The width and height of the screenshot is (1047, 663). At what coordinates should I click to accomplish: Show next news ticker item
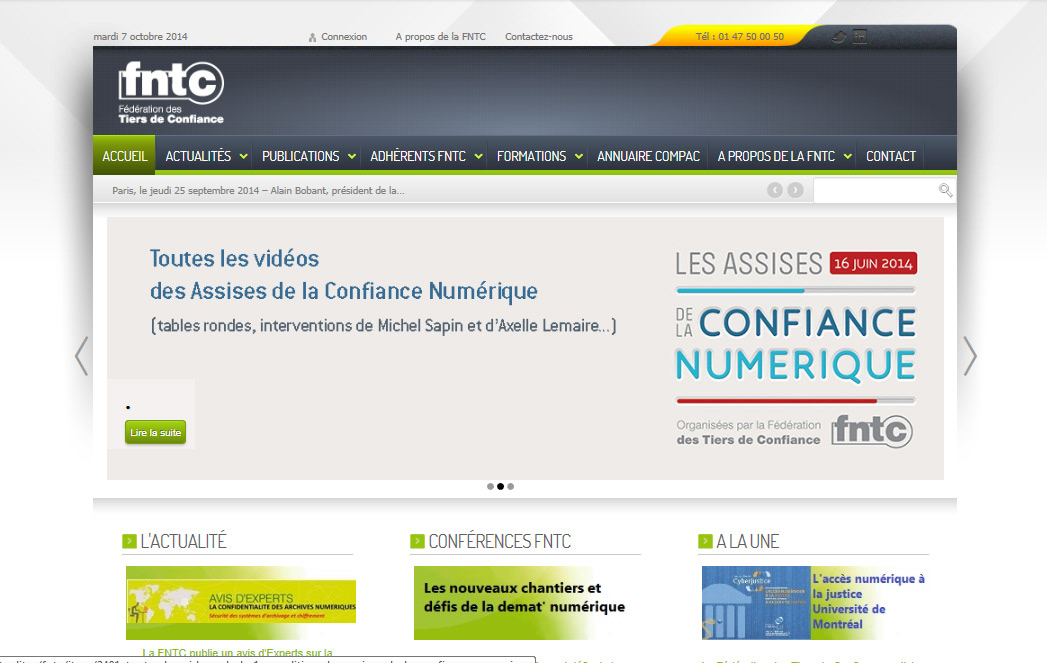[x=795, y=190]
